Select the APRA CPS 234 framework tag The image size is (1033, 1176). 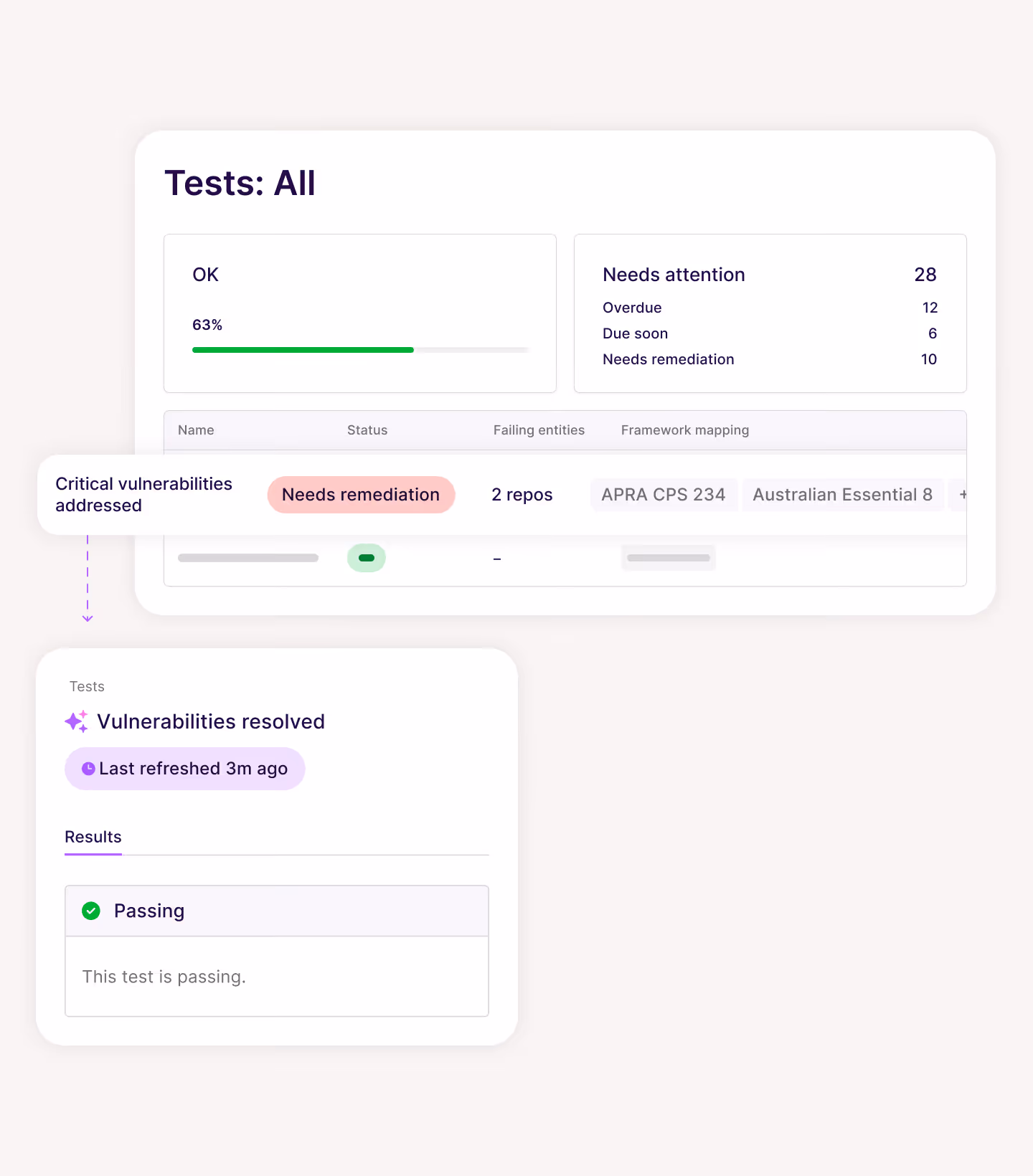coord(664,495)
